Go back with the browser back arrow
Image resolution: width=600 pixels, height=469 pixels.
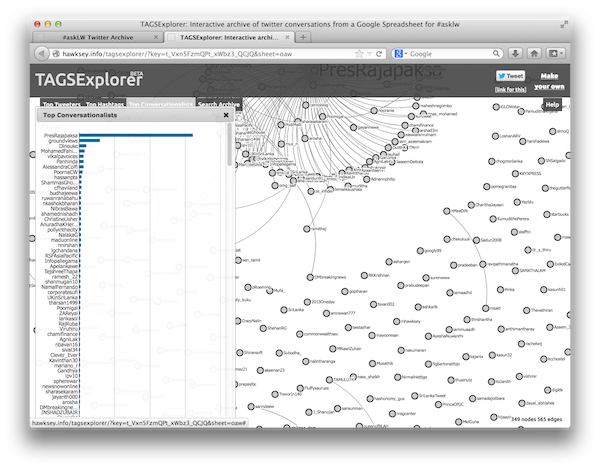click(42, 54)
